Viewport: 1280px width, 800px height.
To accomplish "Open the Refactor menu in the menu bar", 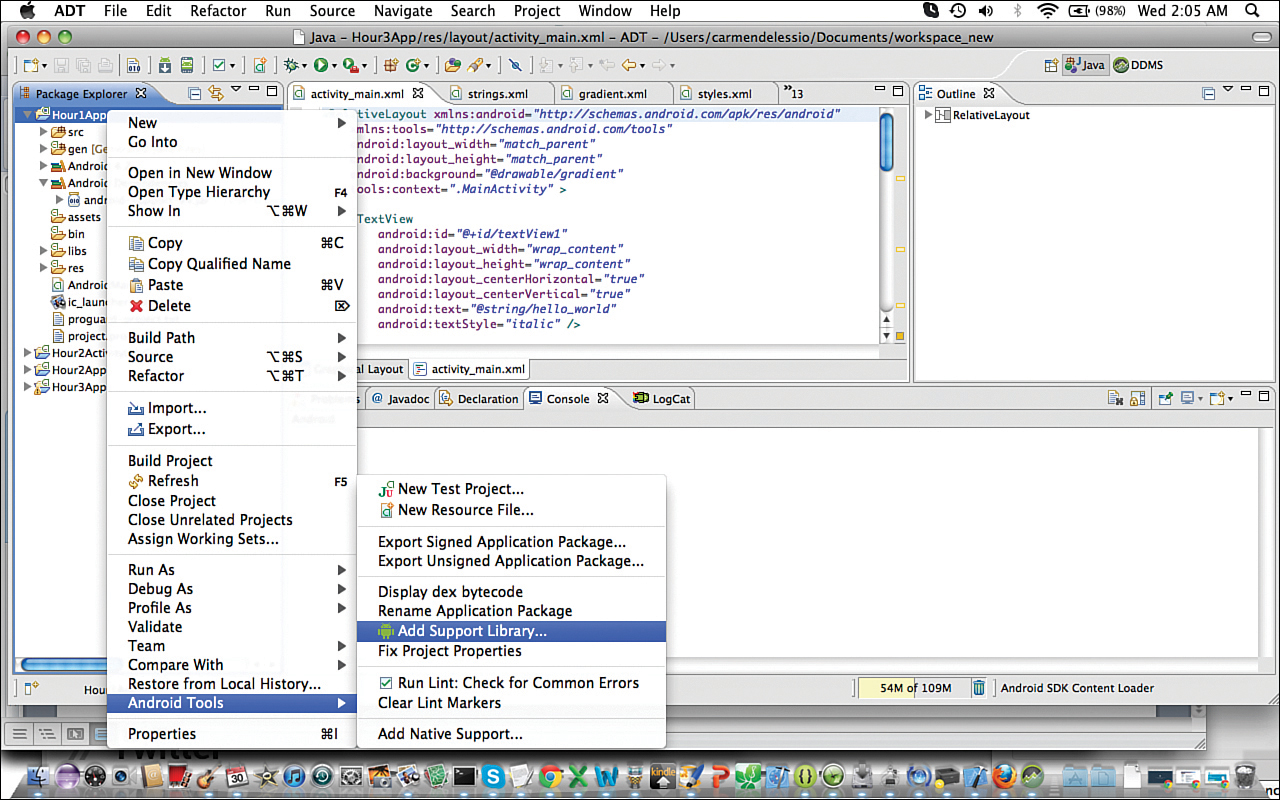I will [x=218, y=11].
